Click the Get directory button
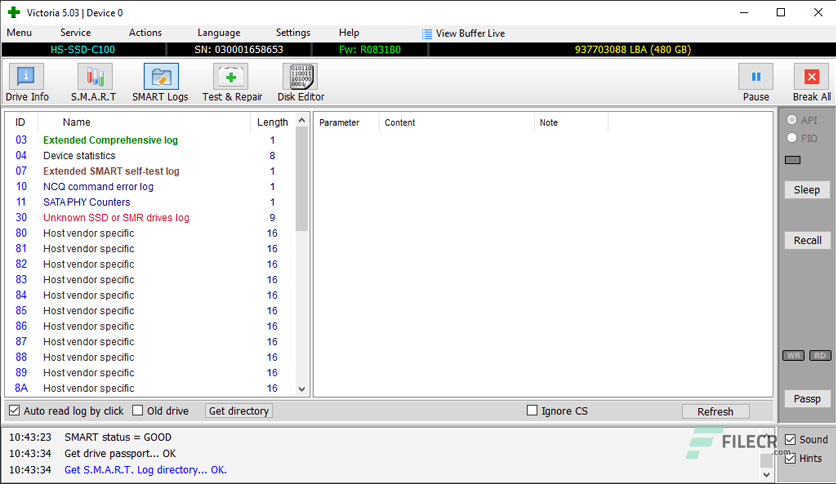This screenshot has width=836, height=484. pos(239,410)
